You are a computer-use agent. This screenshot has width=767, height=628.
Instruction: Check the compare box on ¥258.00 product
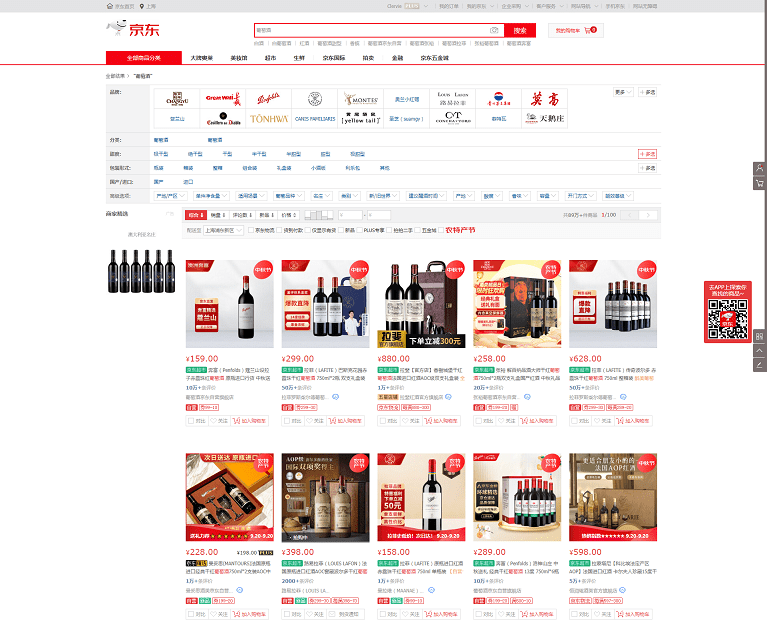[x=478, y=421]
